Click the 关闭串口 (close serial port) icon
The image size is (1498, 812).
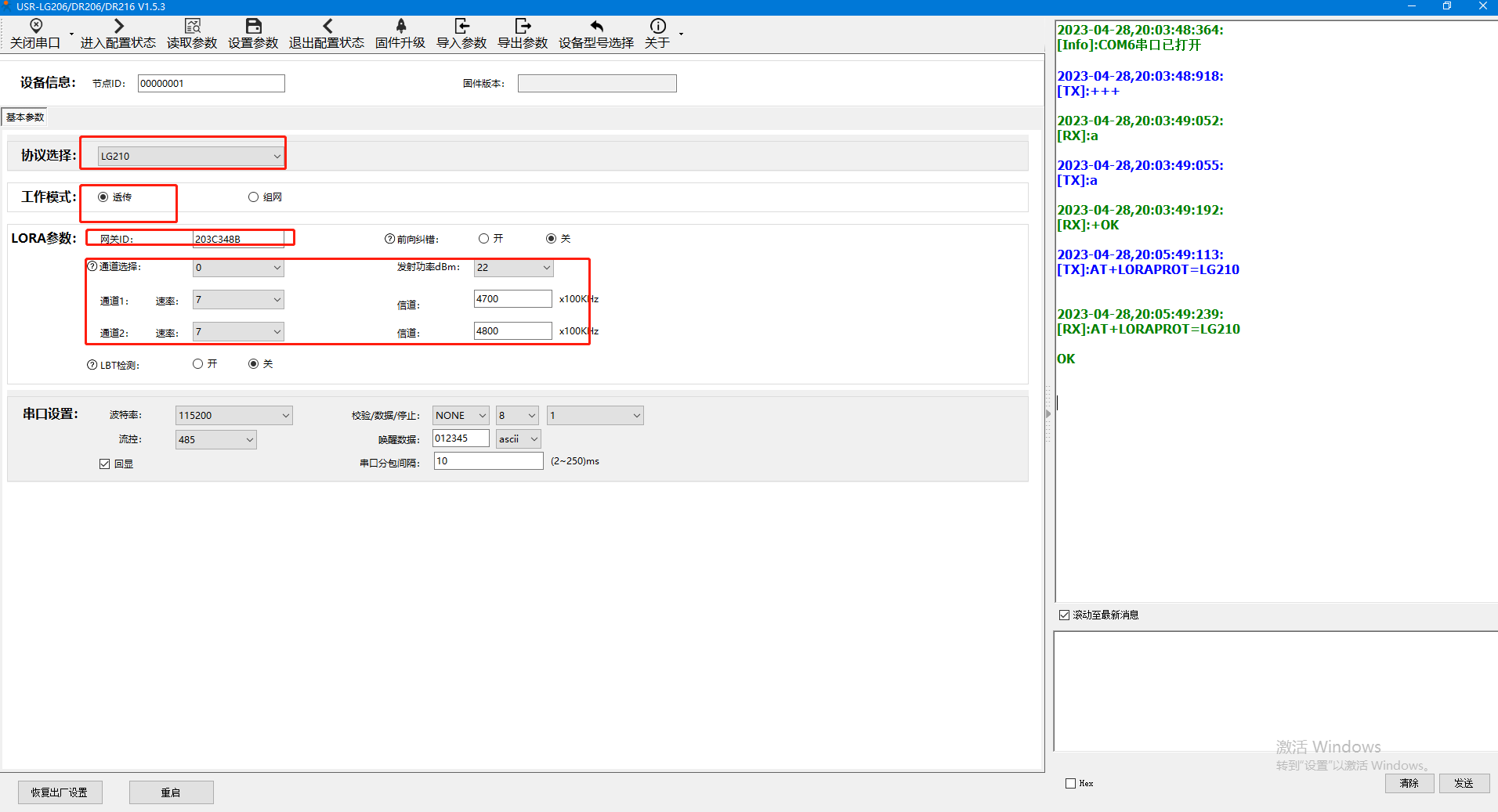click(35, 34)
